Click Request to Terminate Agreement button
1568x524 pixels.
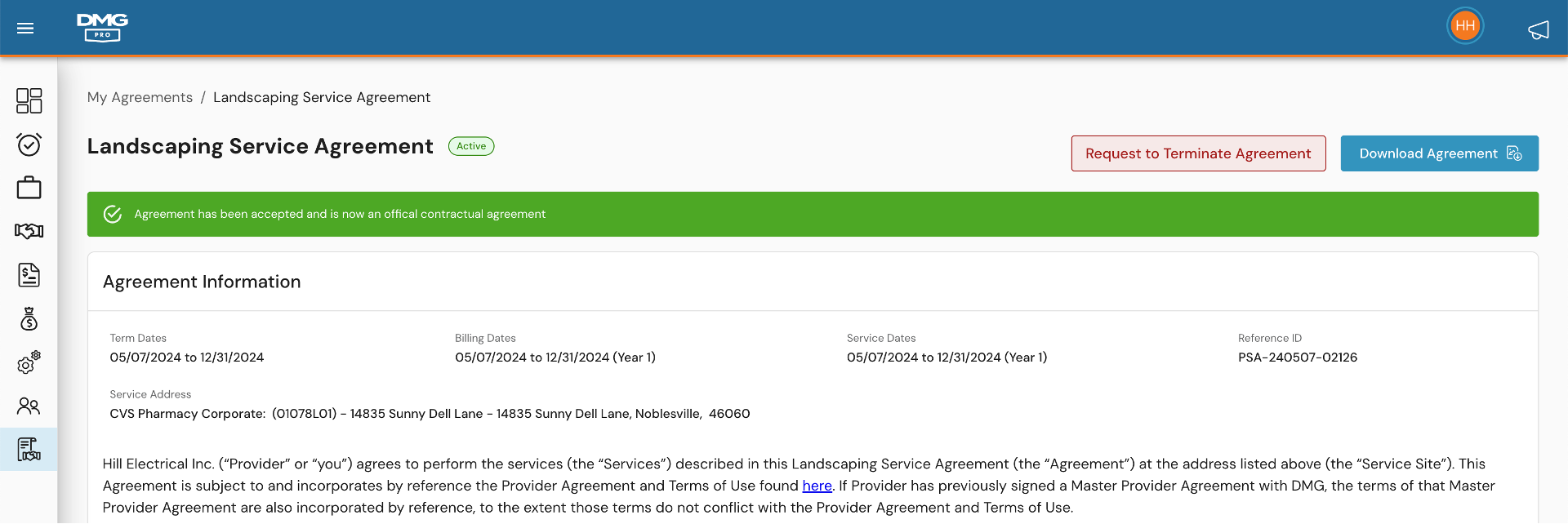[1198, 153]
